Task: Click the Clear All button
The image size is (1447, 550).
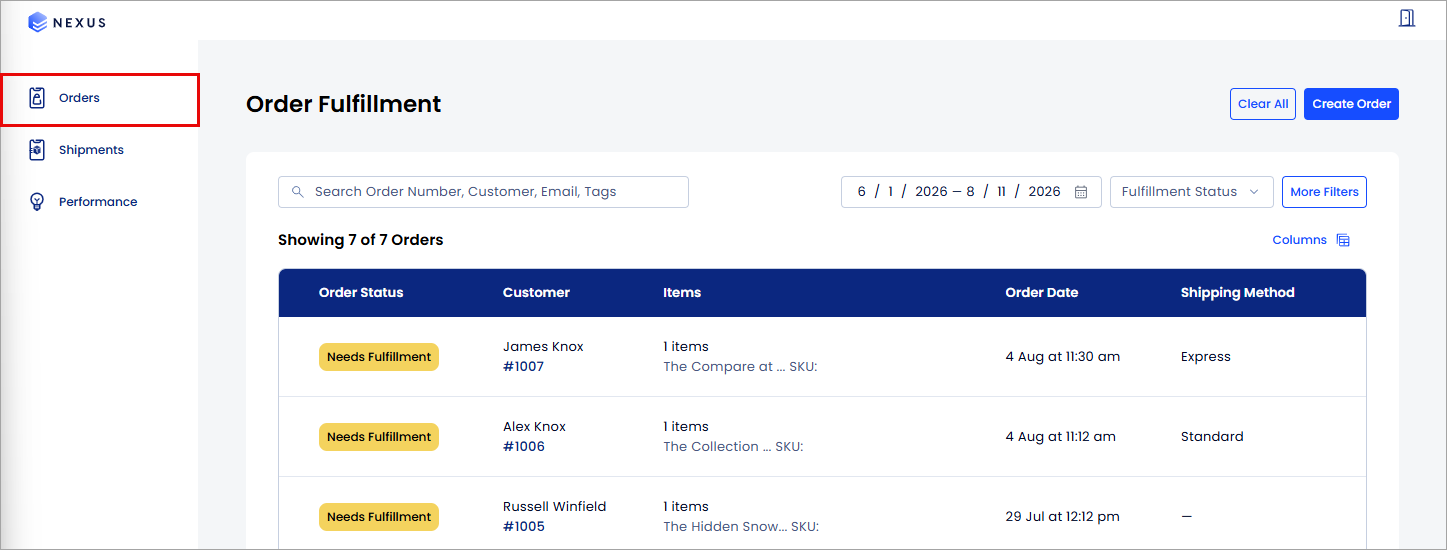Action: coord(1263,104)
